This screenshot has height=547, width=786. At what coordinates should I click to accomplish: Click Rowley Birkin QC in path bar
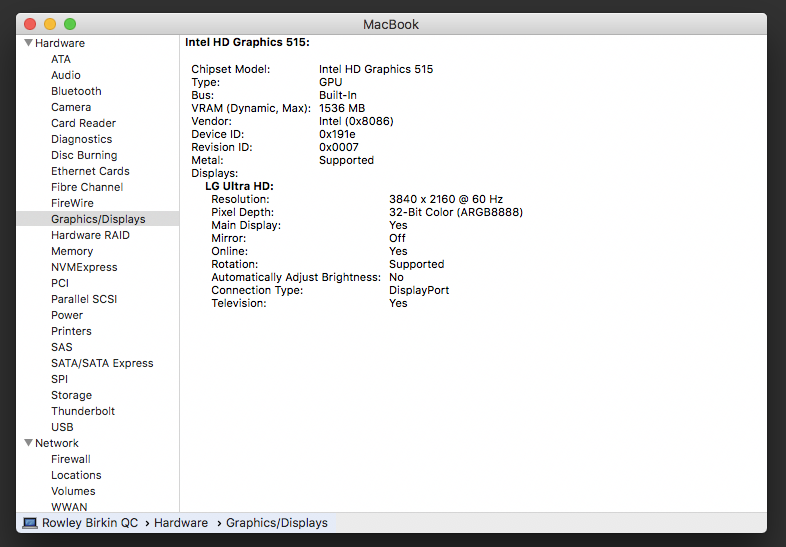90,523
